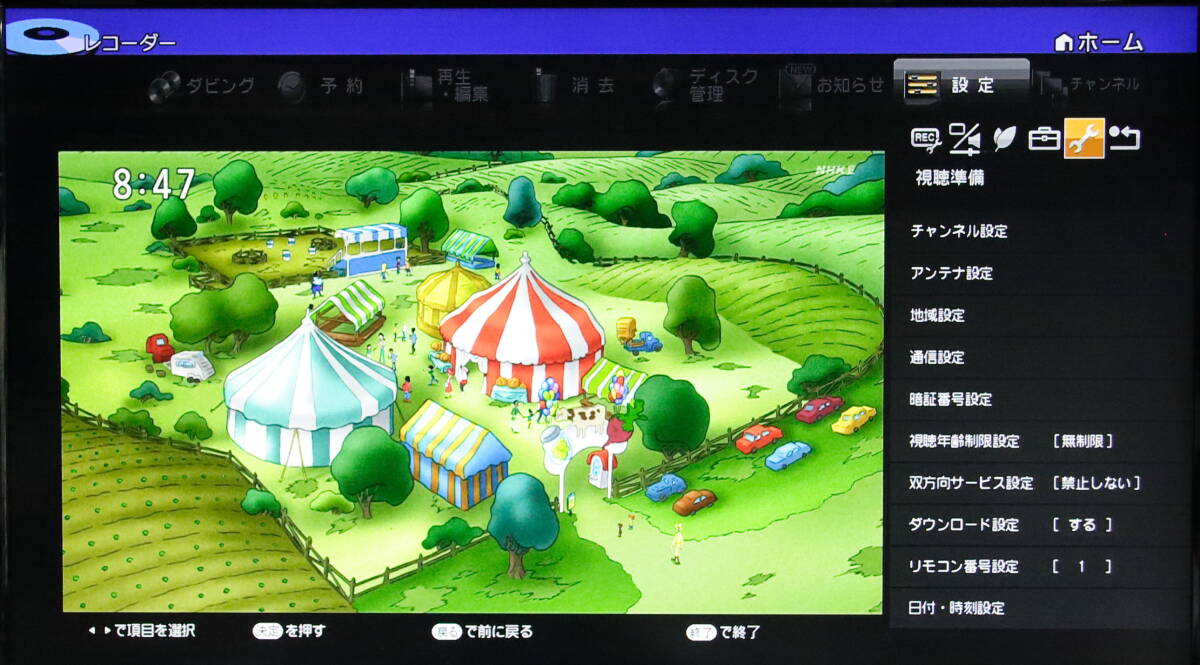Screen dimensions: 1200x665
Task: Open 日付・時刻設定
Action: coord(1039,608)
